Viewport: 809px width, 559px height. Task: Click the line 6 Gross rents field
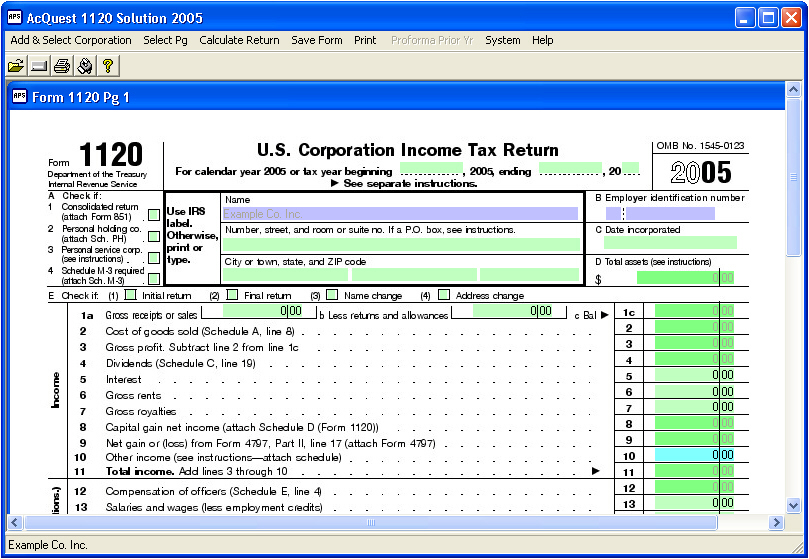tap(694, 391)
